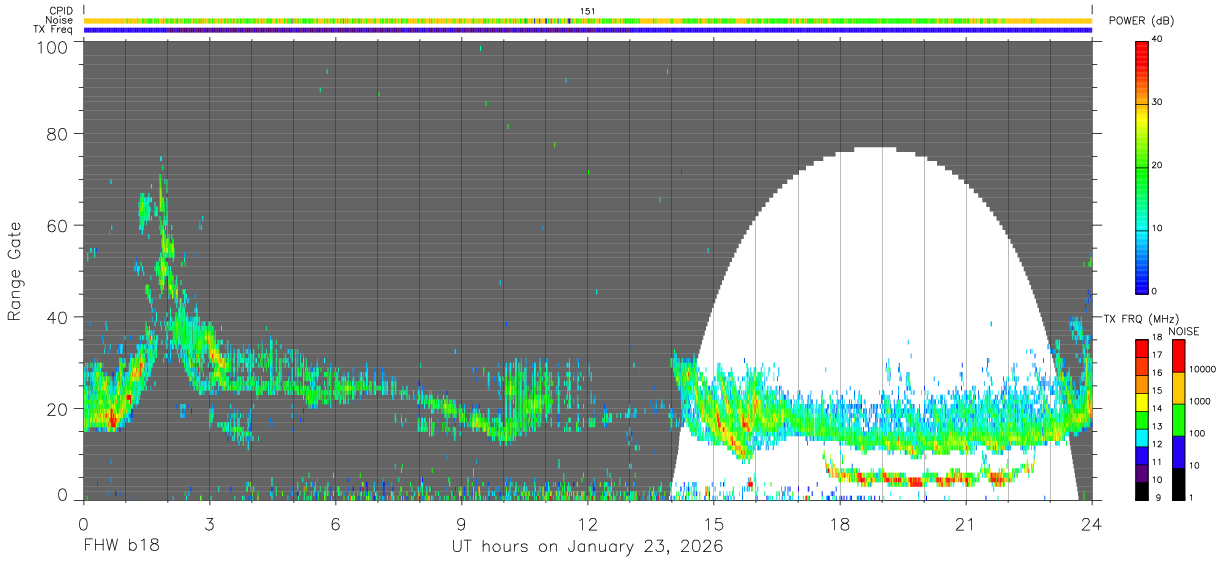The width and height of the screenshot is (1228, 567).
Task: Click TX FRQ scale tick 11
Action: coord(1158,462)
